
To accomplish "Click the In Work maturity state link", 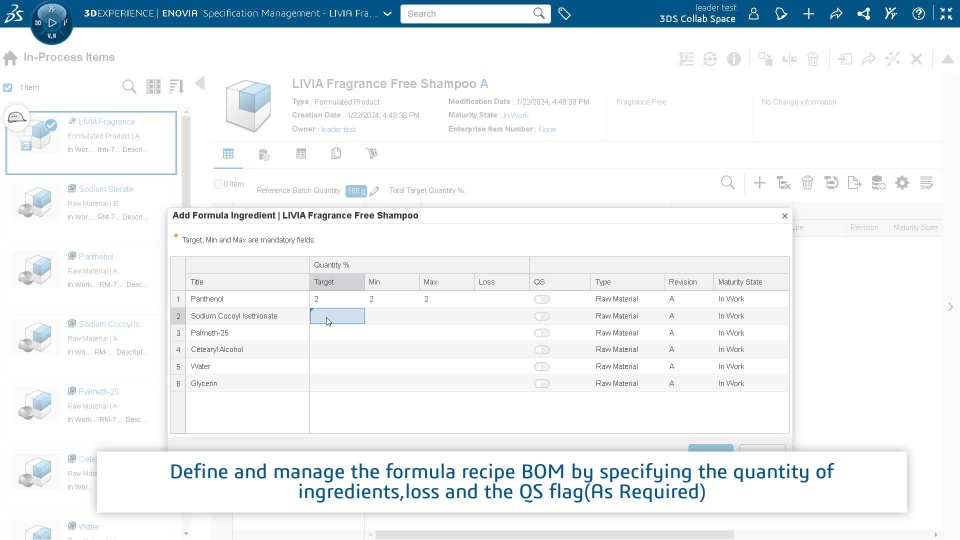I will (x=516, y=115).
